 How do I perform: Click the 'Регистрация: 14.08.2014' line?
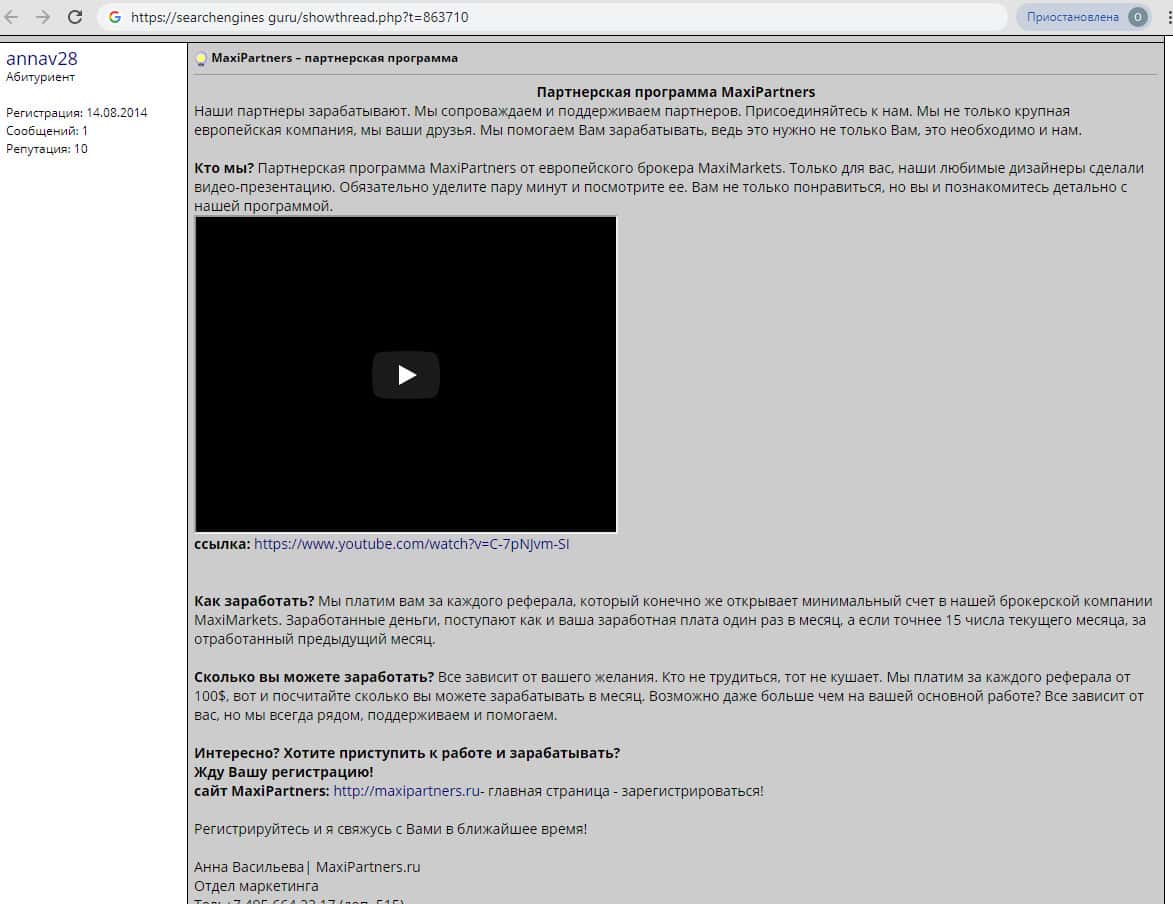[76, 112]
